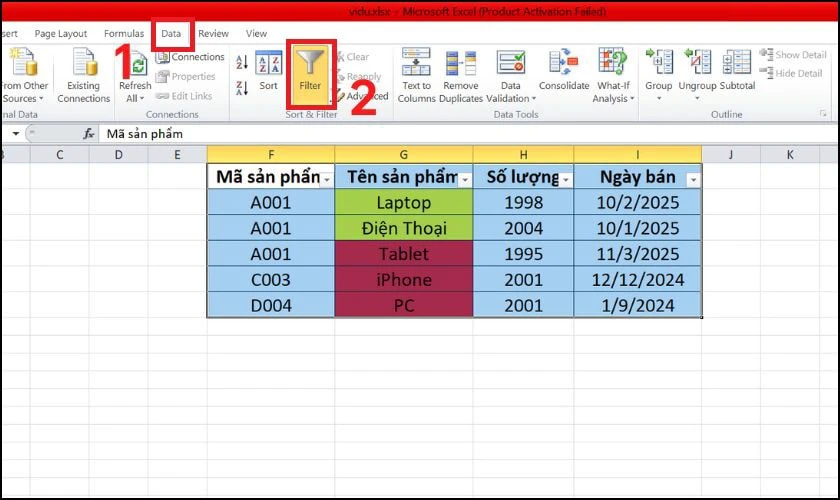
Task: Click Remove Duplicates
Action: pyautogui.click(x=461, y=76)
